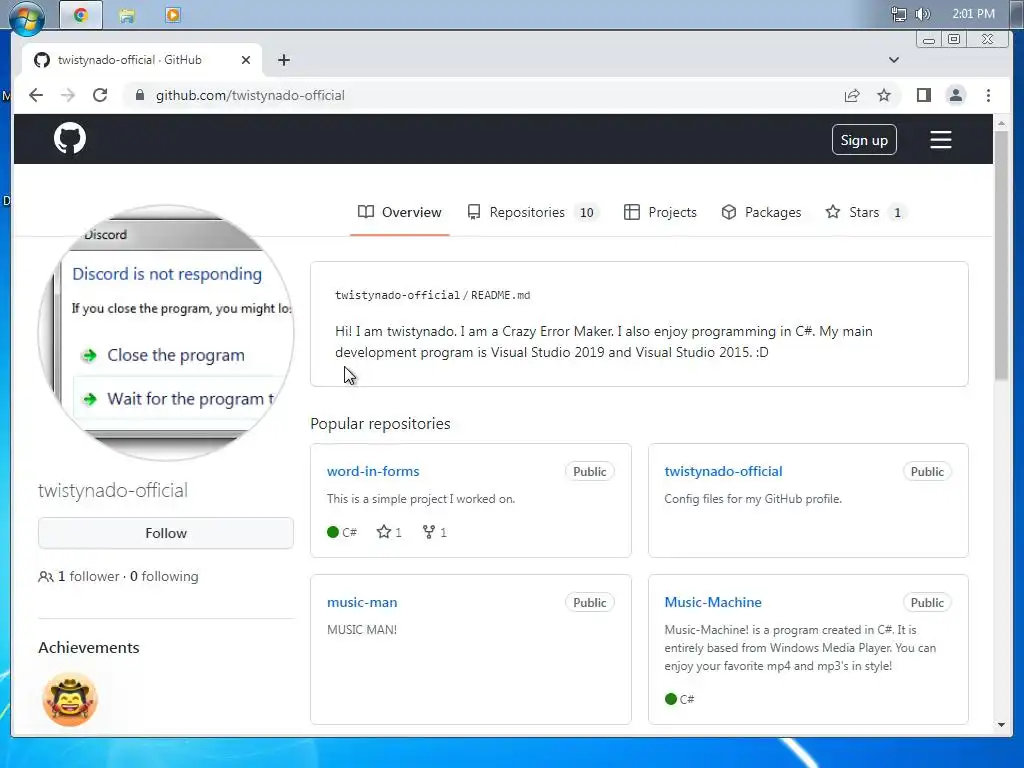Open a new browser tab
Viewport: 1024px width, 768px height.
(x=283, y=60)
